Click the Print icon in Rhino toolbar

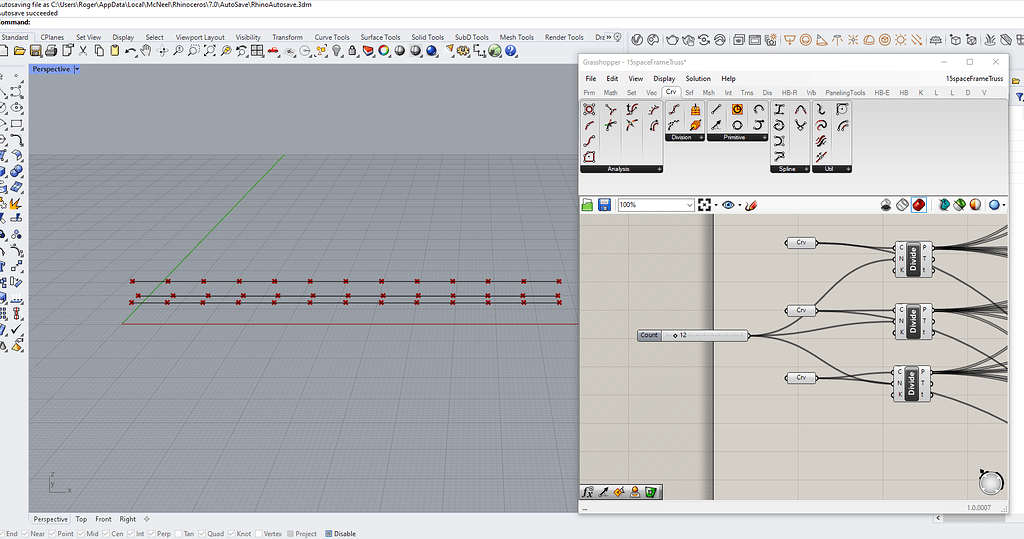[49, 51]
